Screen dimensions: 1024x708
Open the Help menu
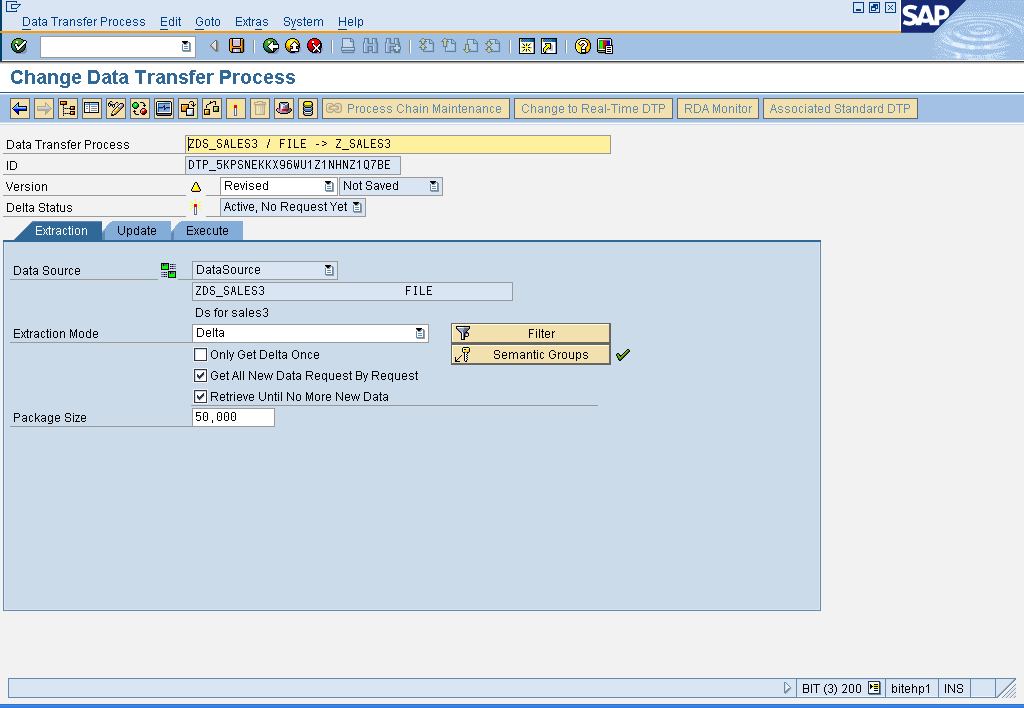pyautogui.click(x=351, y=22)
